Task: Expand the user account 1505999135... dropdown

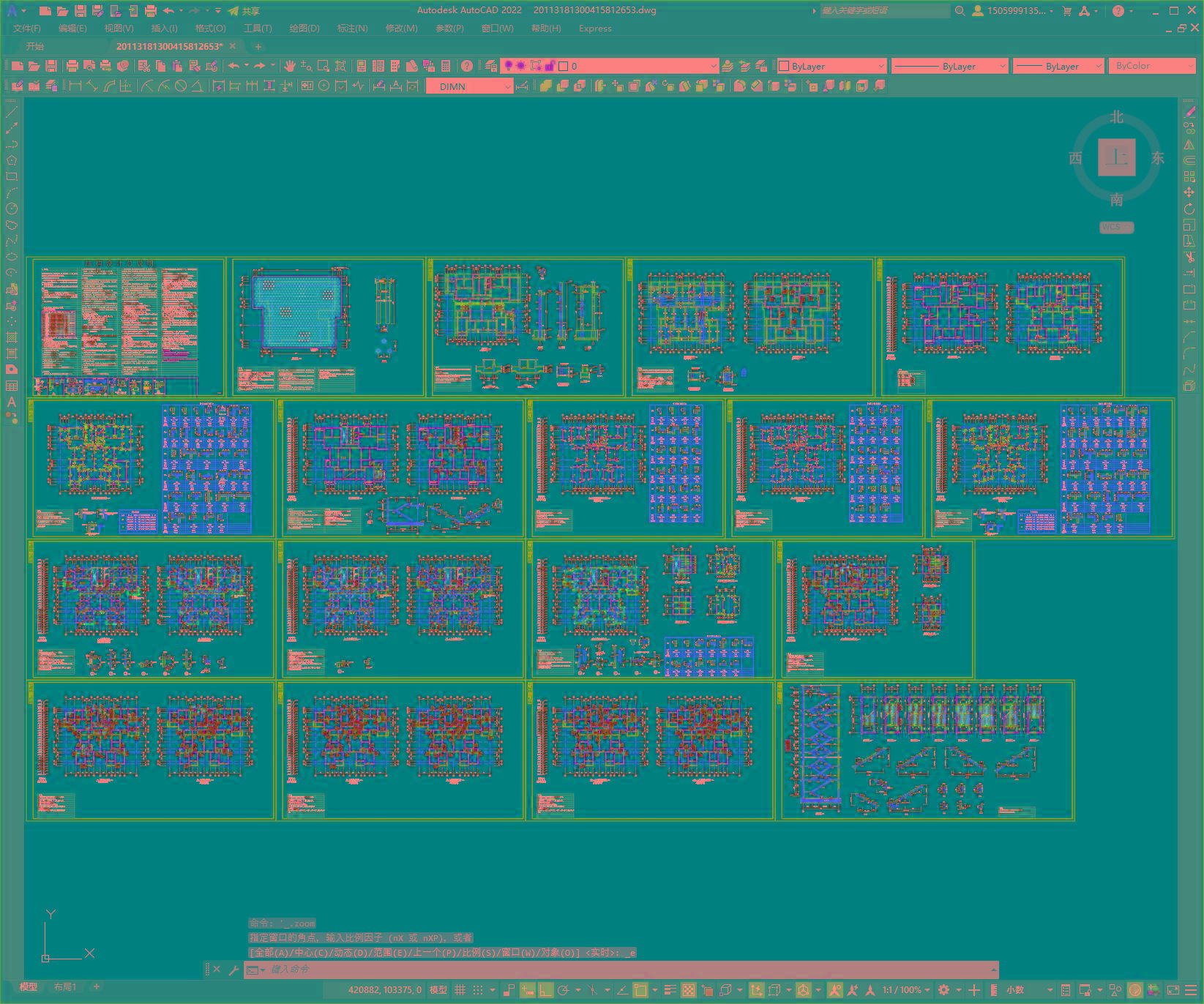Action: 1013,11
